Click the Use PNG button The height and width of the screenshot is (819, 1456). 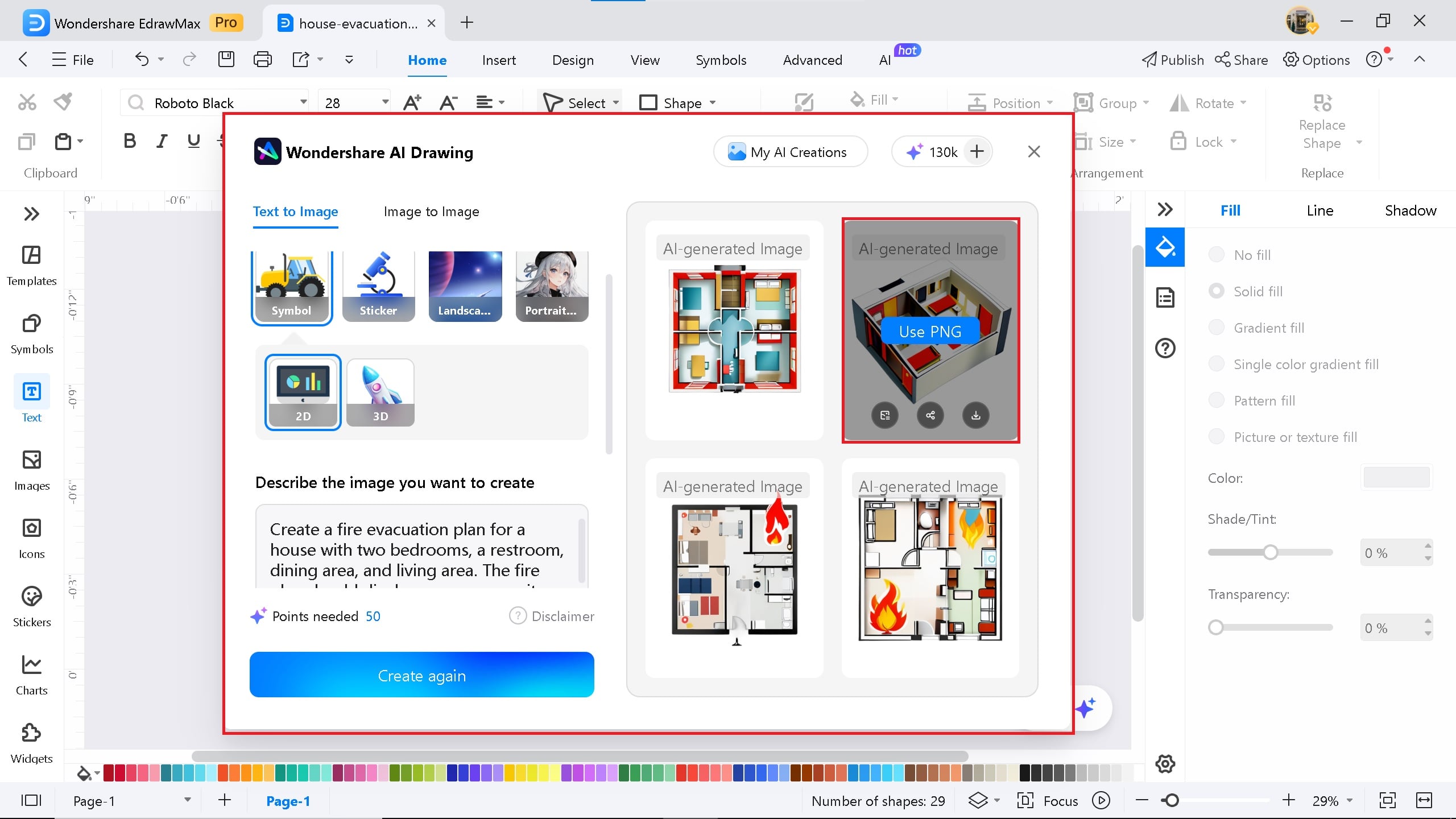pyautogui.click(x=930, y=332)
